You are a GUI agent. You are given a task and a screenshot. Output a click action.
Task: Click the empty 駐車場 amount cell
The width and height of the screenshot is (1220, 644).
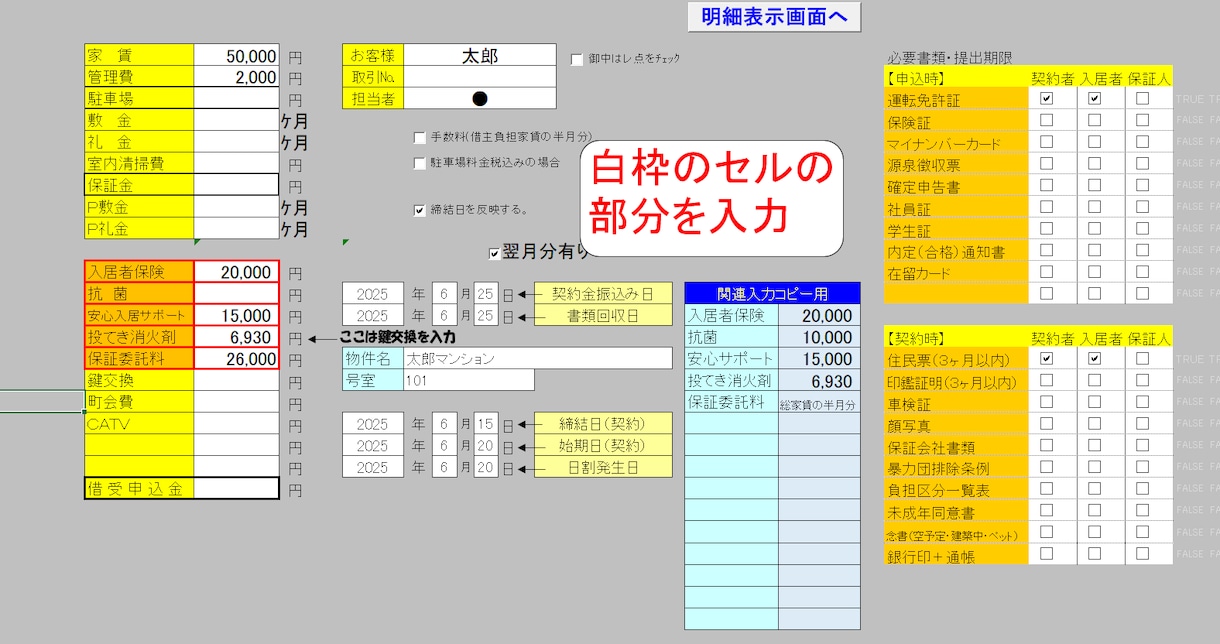pyautogui.click(x=237, y=99)
